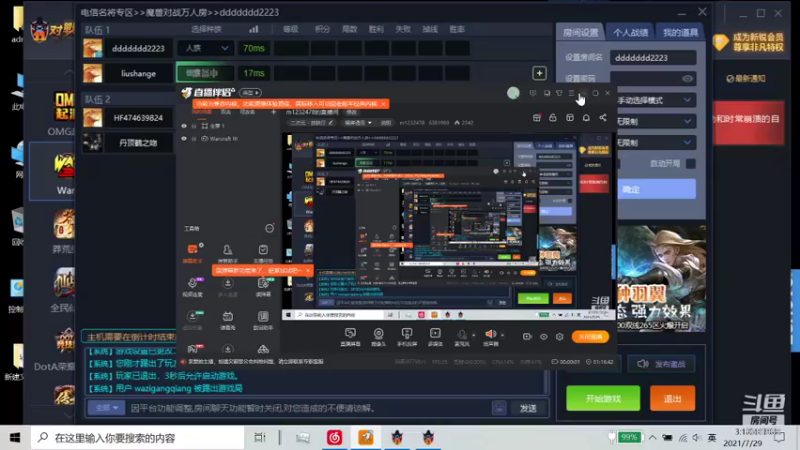
Task: Show room password with eye icon
Action: tap(687, 79)
